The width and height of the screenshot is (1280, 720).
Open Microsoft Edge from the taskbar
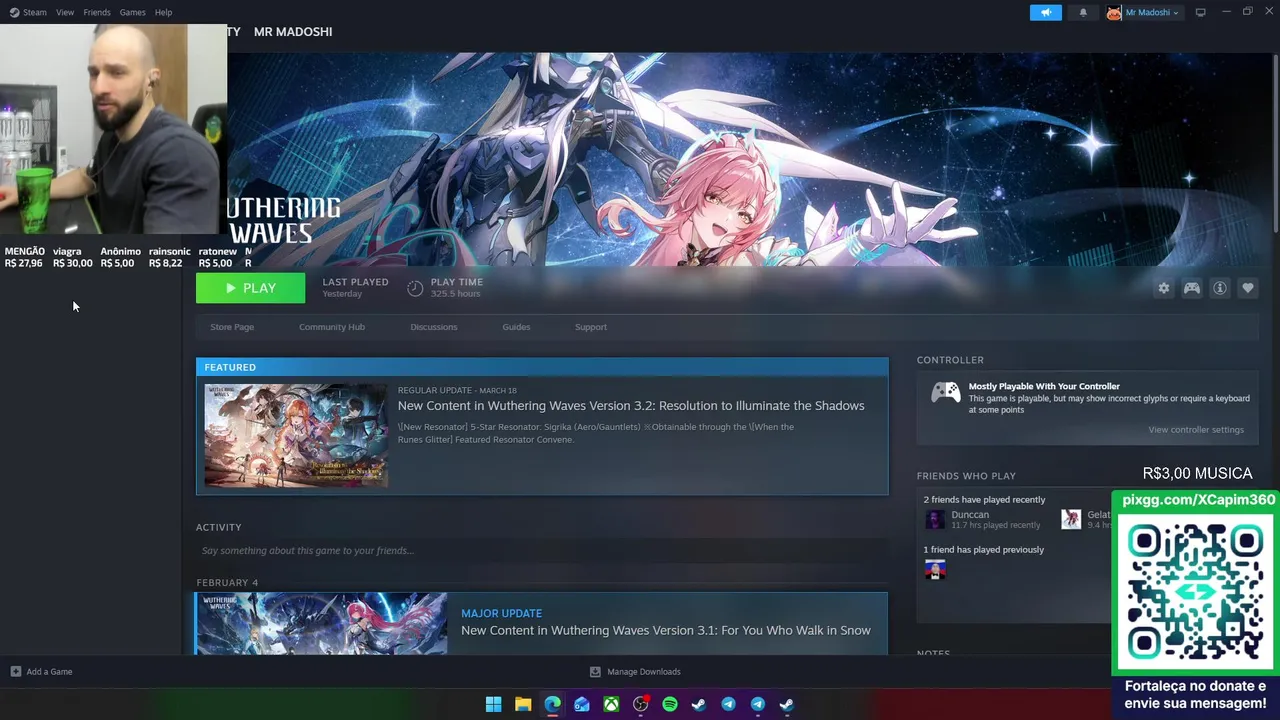tap(552, 704)
